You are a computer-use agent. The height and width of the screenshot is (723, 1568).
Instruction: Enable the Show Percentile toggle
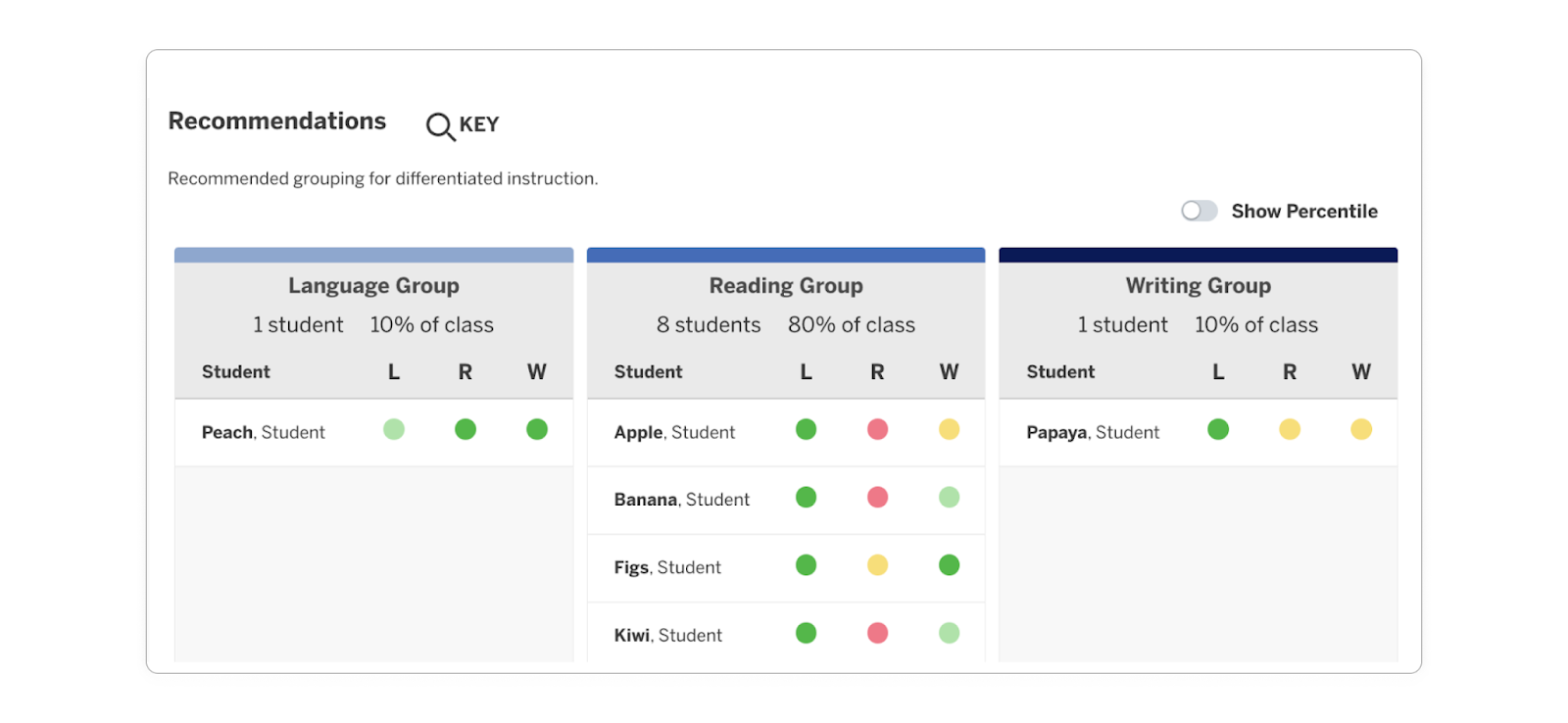pyautogui.click(x=1198, y=211)
